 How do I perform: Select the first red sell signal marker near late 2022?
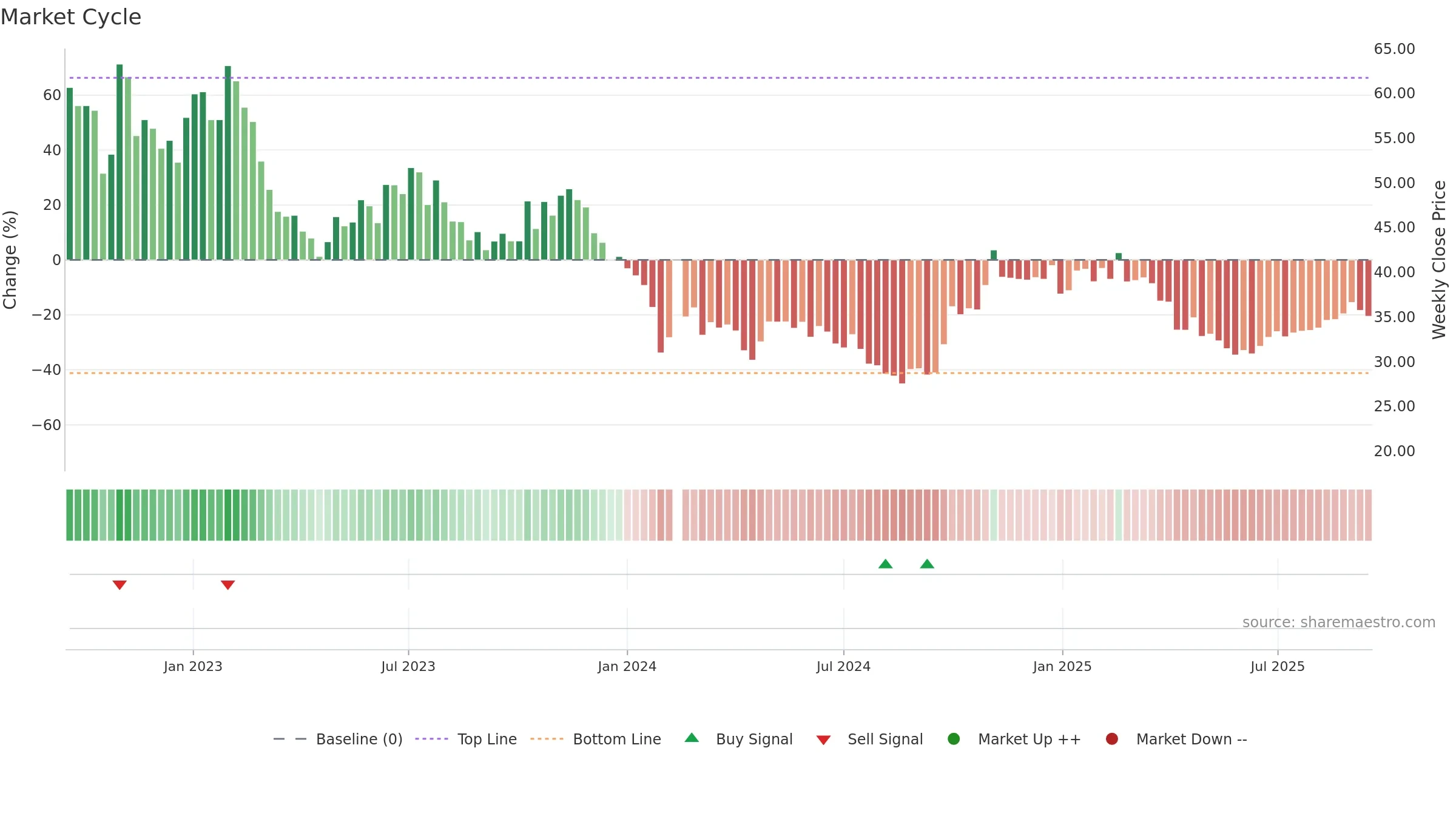click(120, 585)
